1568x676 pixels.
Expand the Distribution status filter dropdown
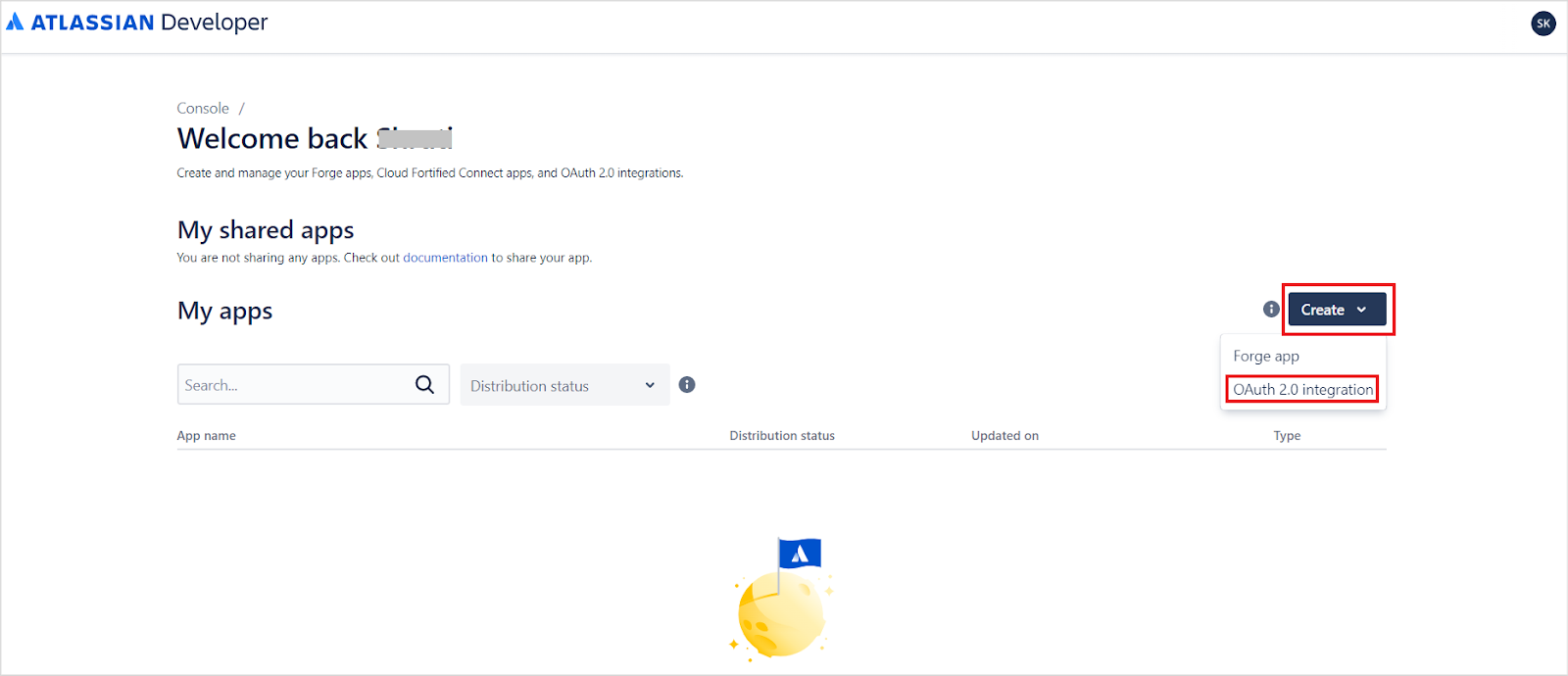564,385
